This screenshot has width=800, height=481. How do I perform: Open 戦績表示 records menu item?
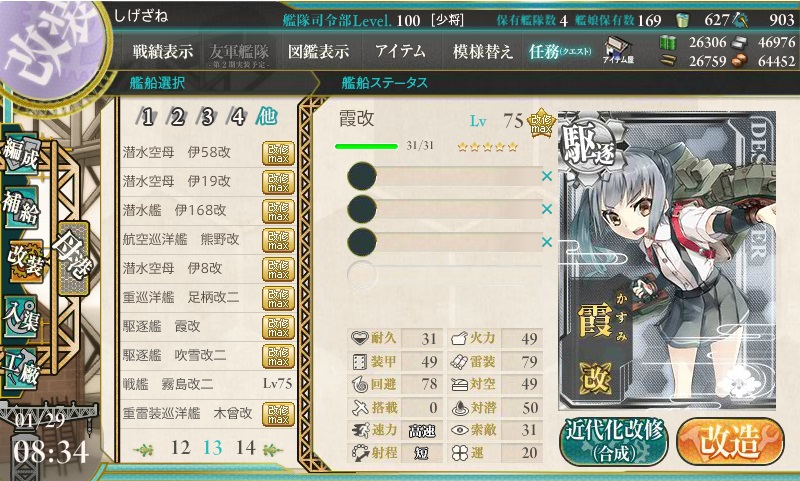coord(163,52)
